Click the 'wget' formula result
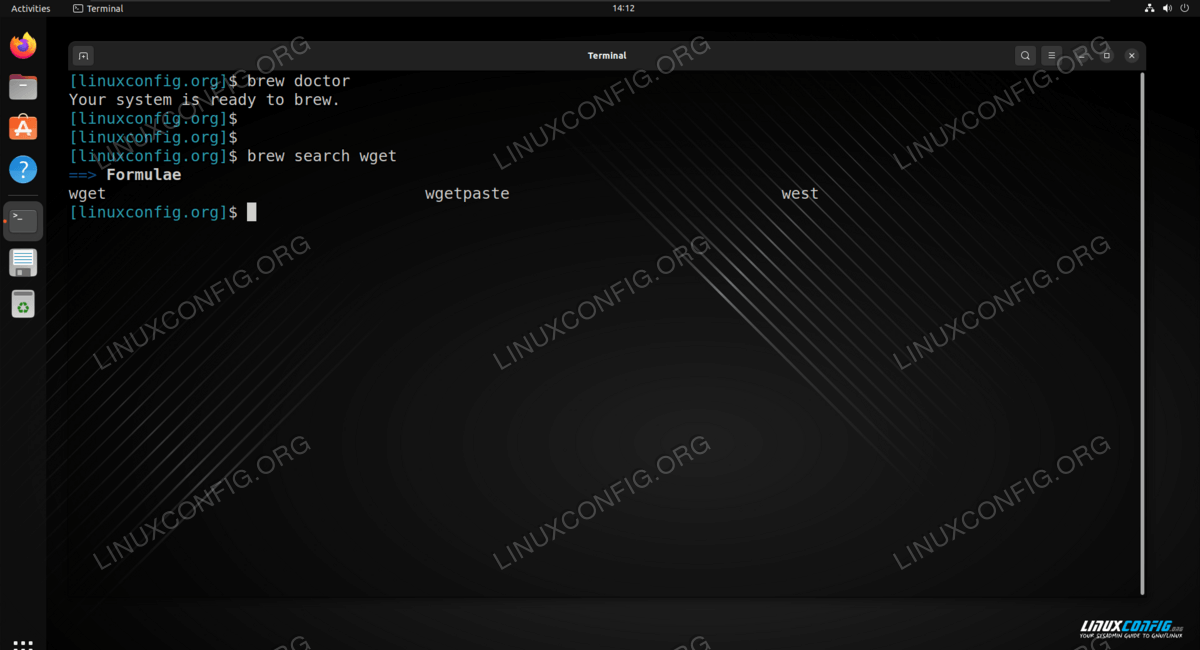This screenshot has height=650, width=1200. click(x=87, y=194)
